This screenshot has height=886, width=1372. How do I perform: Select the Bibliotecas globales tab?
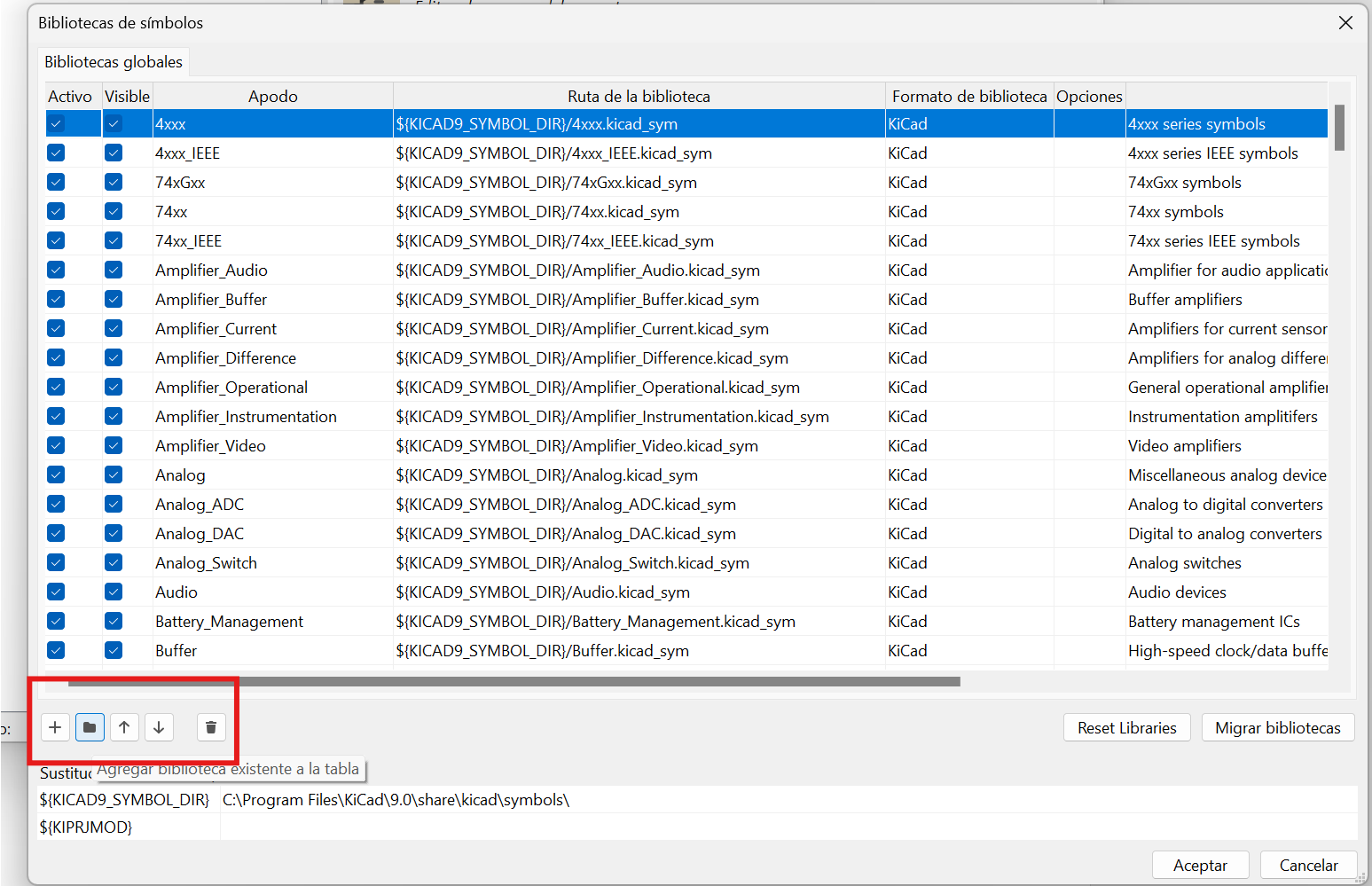tap(114, 62)
